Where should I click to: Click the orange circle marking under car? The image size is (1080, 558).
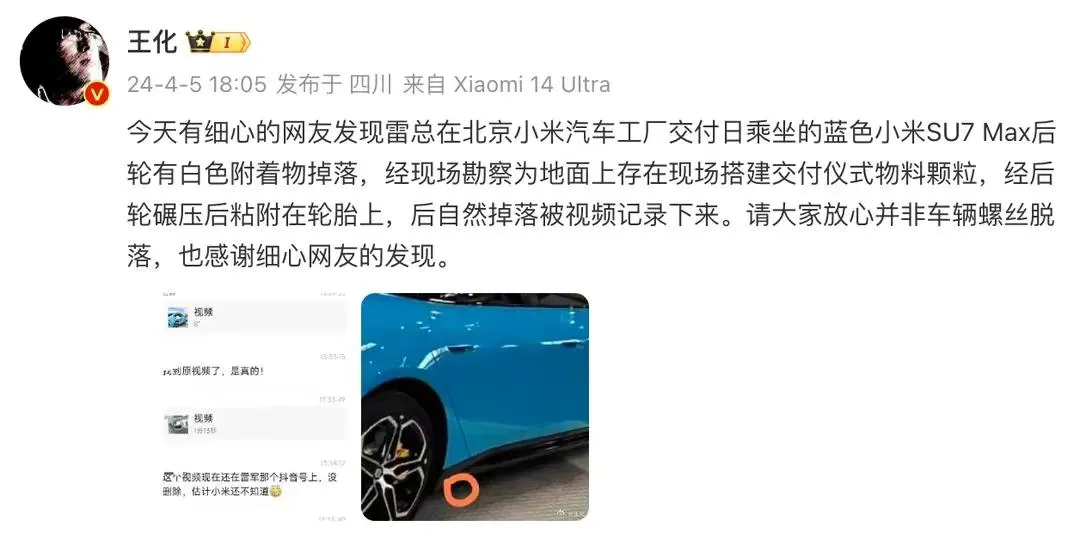[x=460, y=487]
